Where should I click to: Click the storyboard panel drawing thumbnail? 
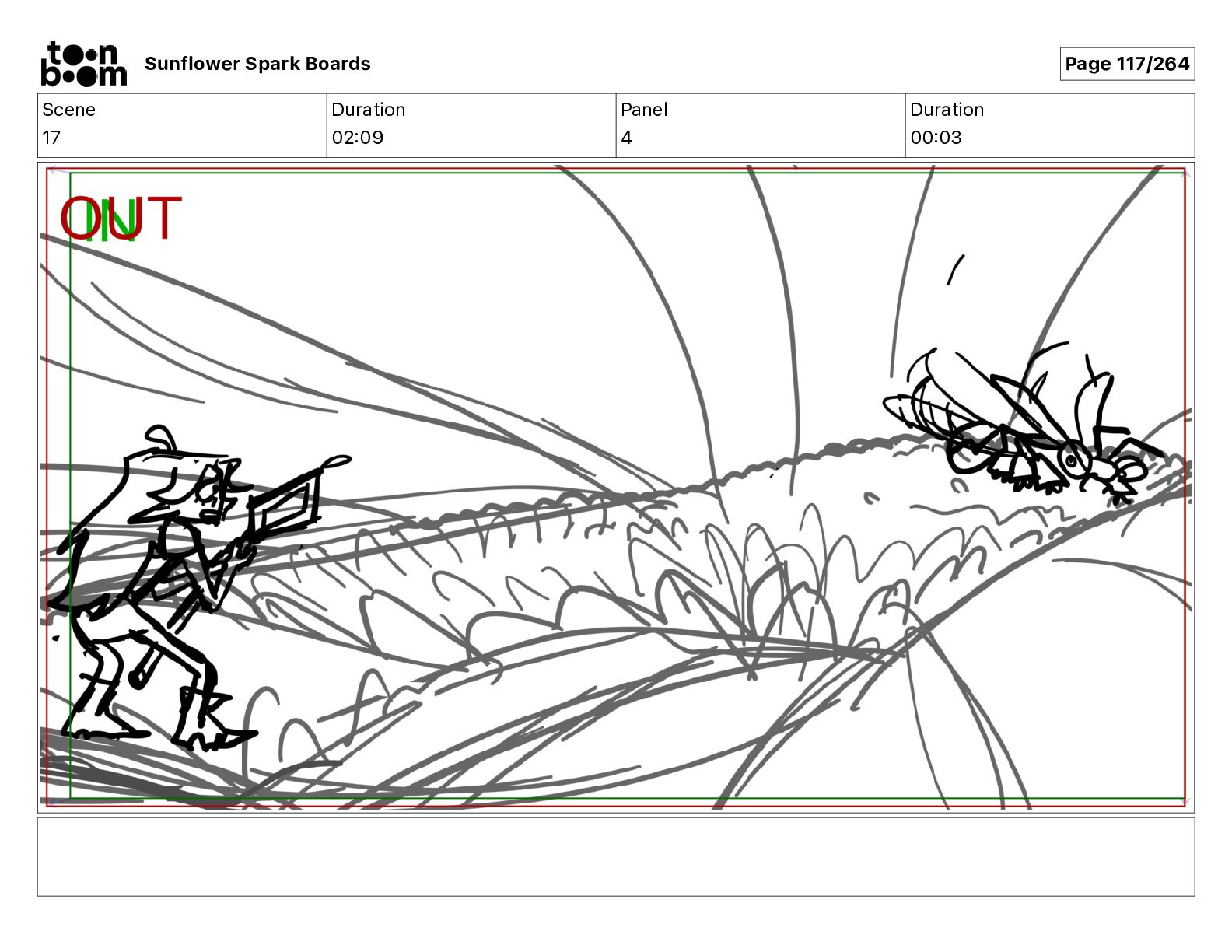tap(616, 488)
